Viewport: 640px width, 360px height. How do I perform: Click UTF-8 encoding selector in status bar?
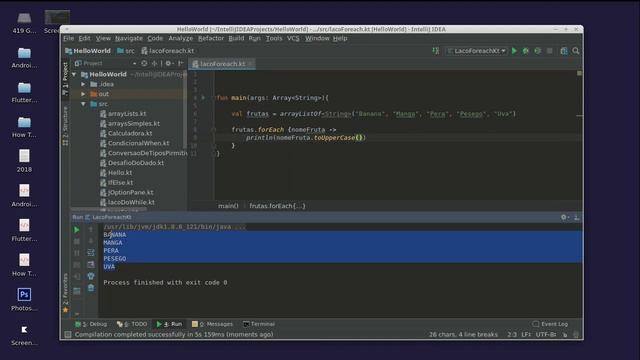[x=546, y=335]
